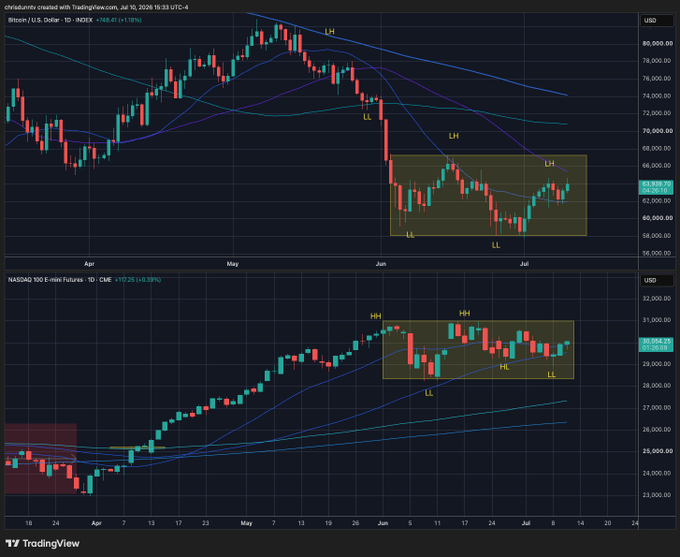Viewport: 680px width, 557px height.
Task: Click the 30,054.25 current NASDAQ price tag
Action: 656,344
